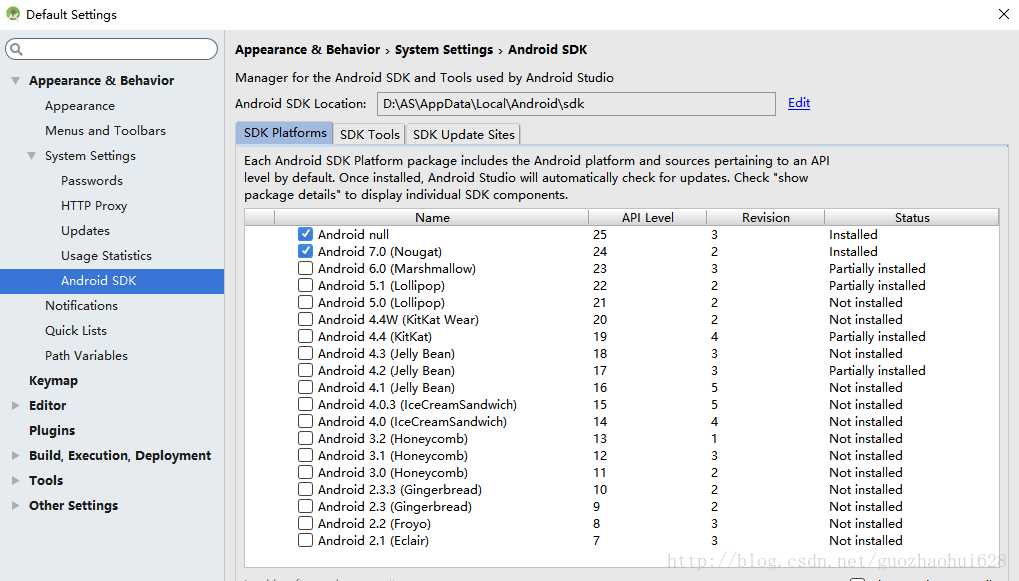Check Android 5.0 (Lollipop) checkbox

305,302
